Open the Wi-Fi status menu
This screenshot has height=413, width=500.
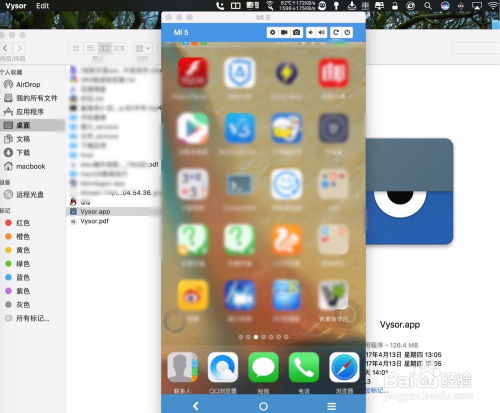click(x=493, y=6)
